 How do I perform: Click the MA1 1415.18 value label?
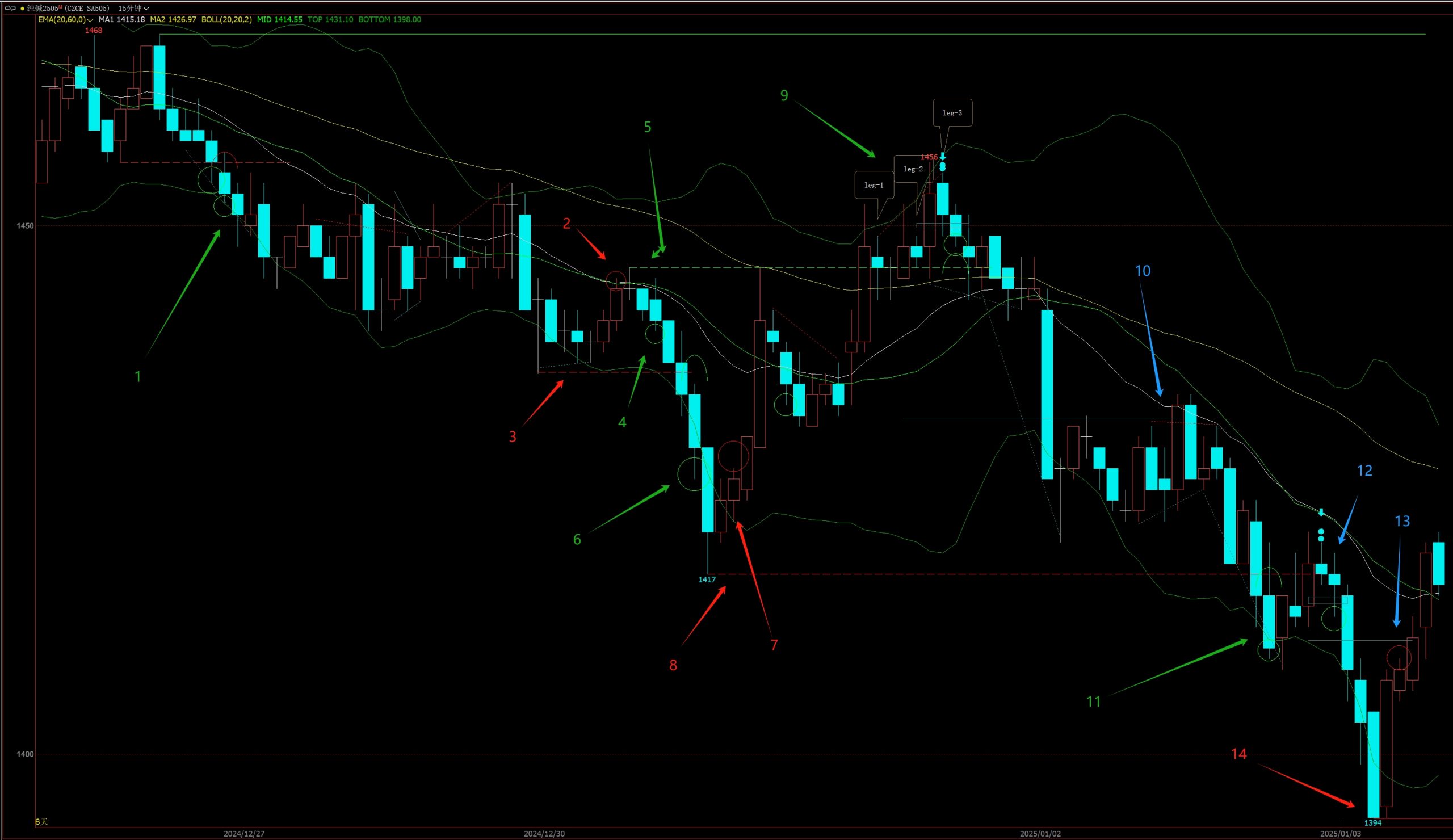(x=121, y=20)
